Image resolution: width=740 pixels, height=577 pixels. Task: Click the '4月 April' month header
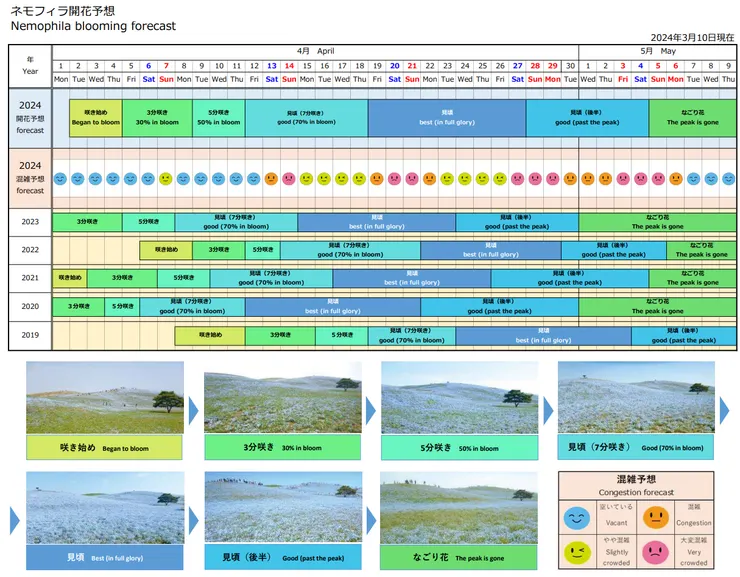pos(316,51)
